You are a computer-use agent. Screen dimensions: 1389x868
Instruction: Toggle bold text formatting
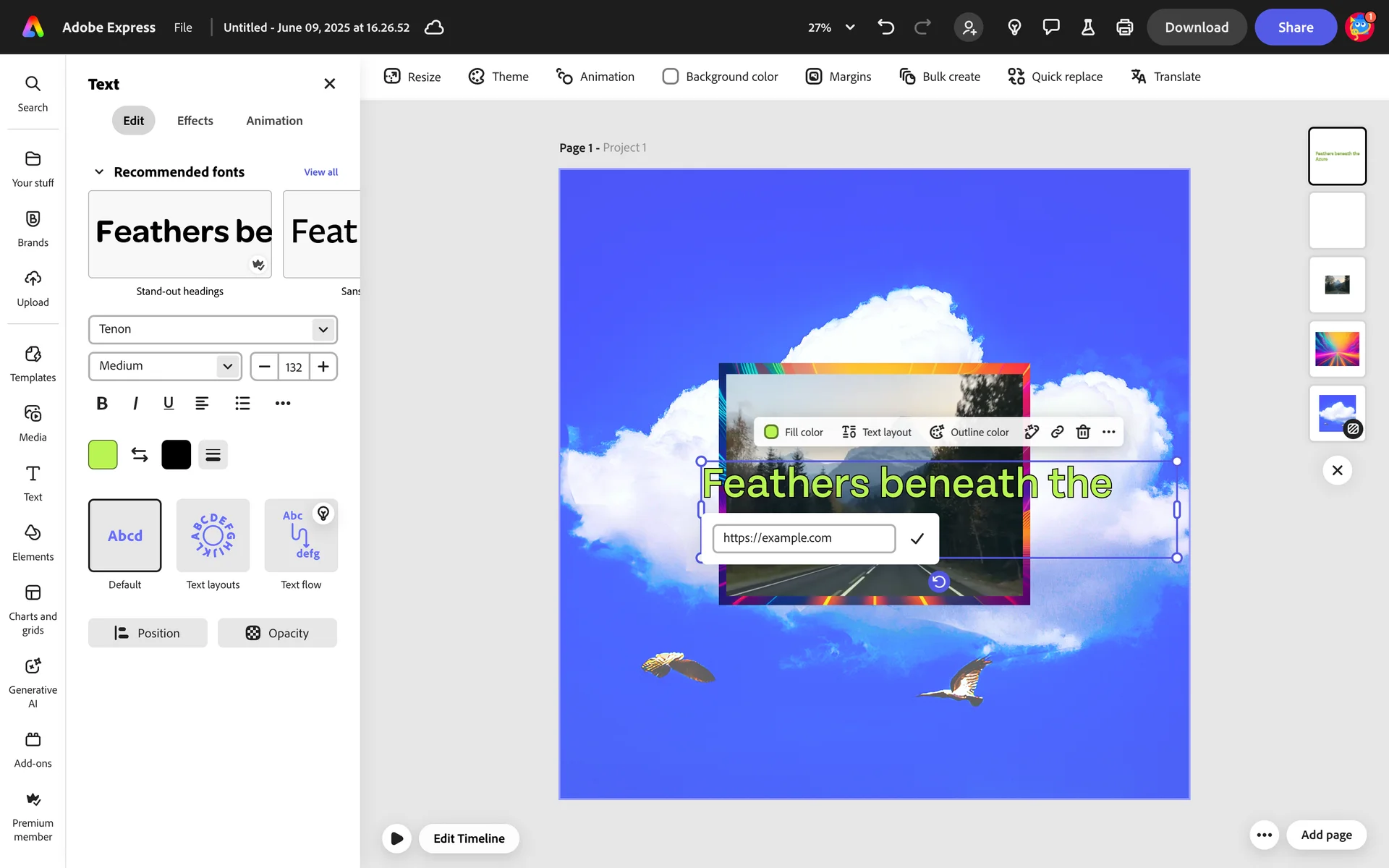coord(102,404)
